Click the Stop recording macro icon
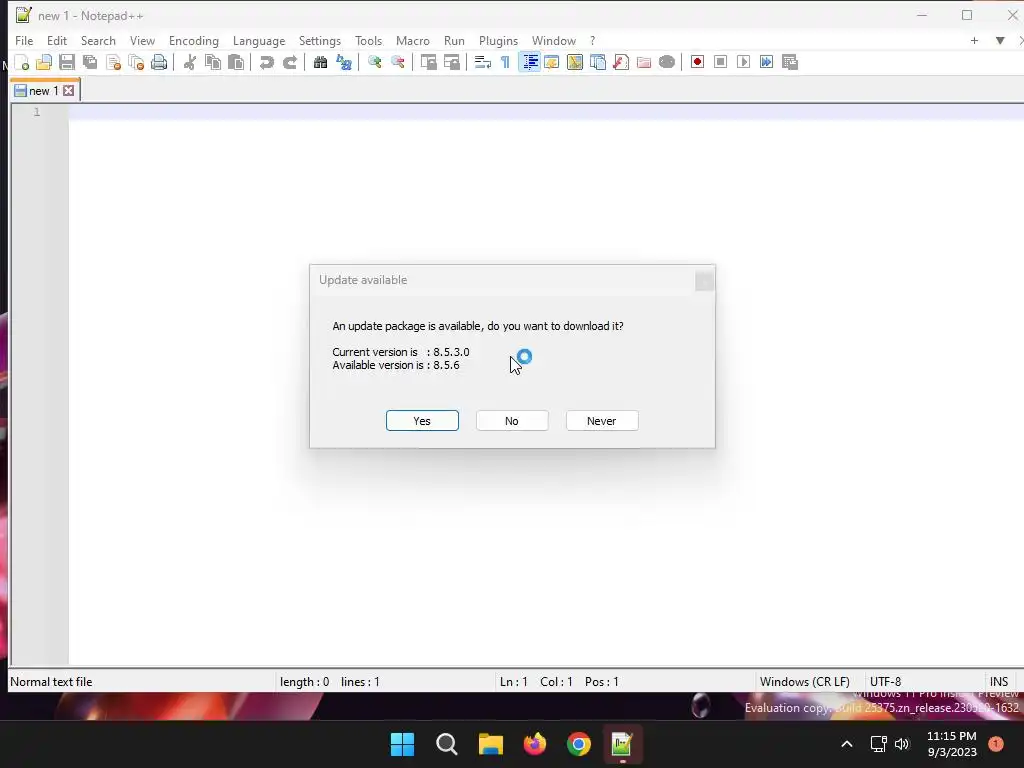Viewport: 1024px width, 768px height. coord(720,62)
